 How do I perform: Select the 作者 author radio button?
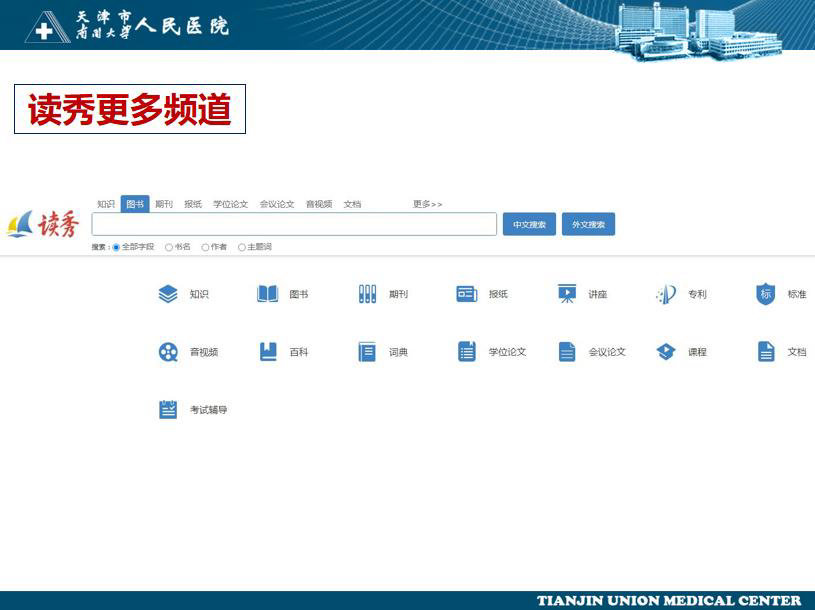(205, 247)
